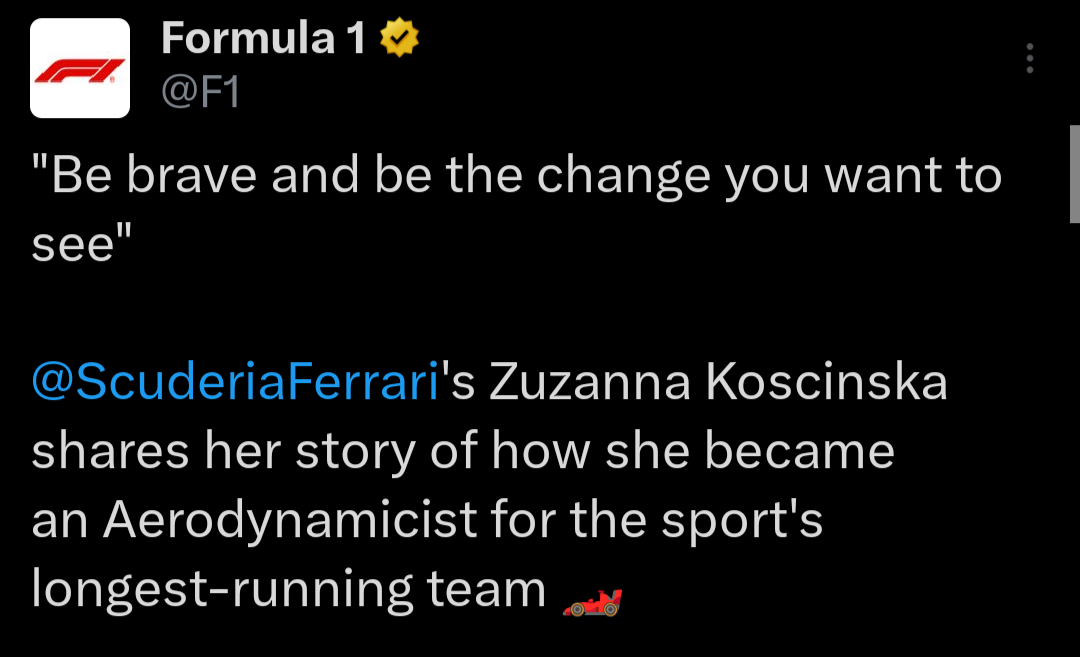Open the three-dot more options menu
The height and width of the screenshot is (657, 1080).
coord(1029,59)
